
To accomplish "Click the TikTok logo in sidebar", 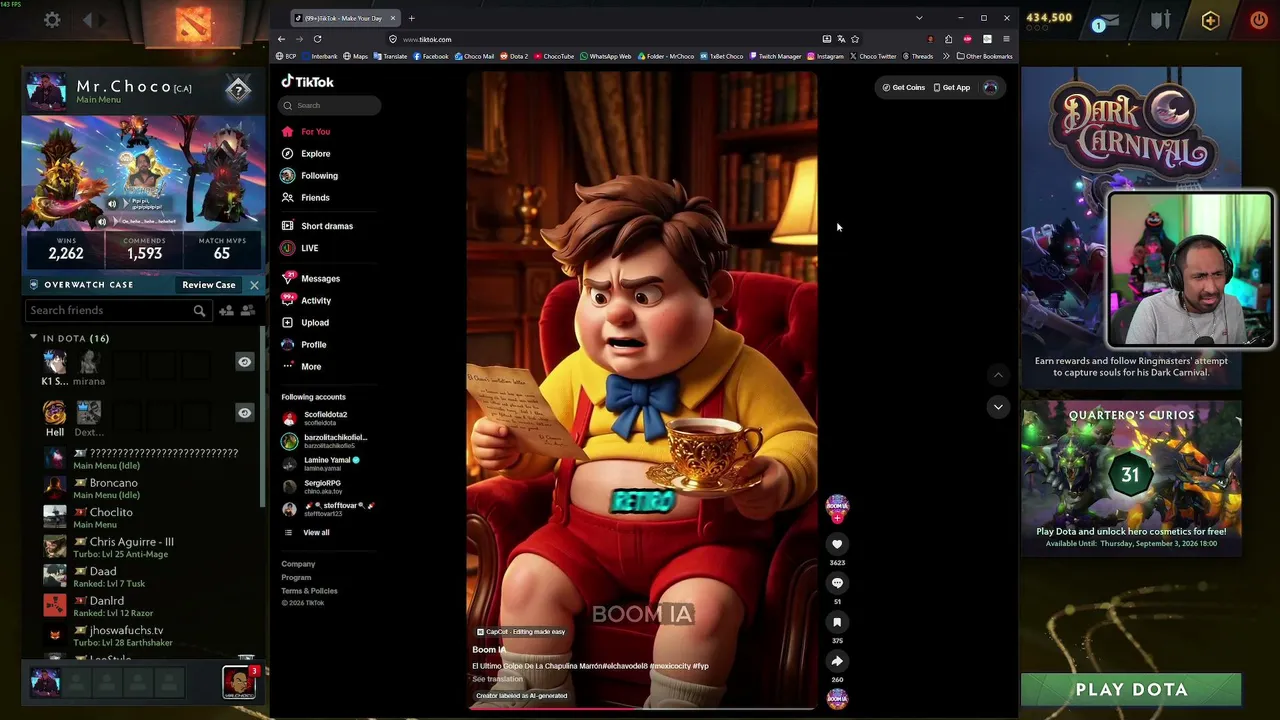I will pyautogui.click(x=307, y=82).
